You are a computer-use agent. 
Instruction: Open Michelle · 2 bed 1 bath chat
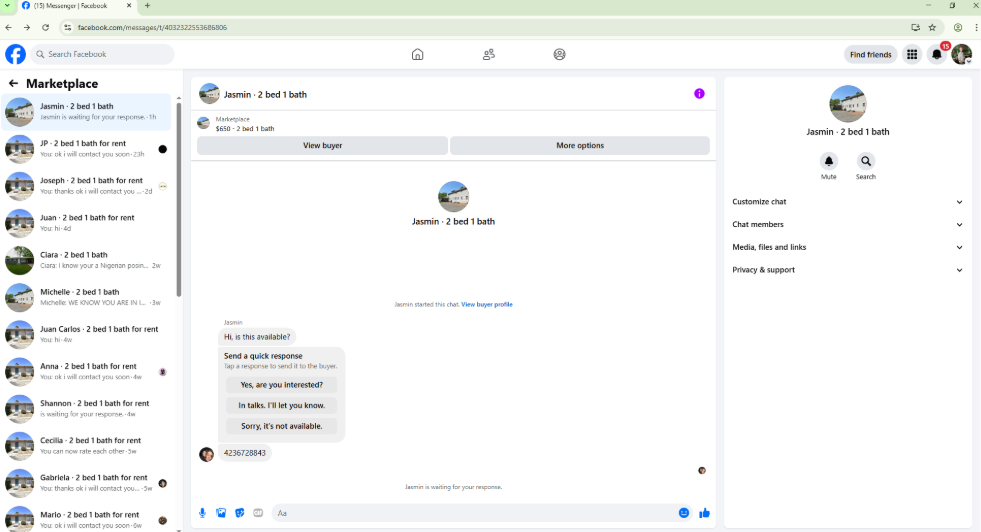[86, 297]
